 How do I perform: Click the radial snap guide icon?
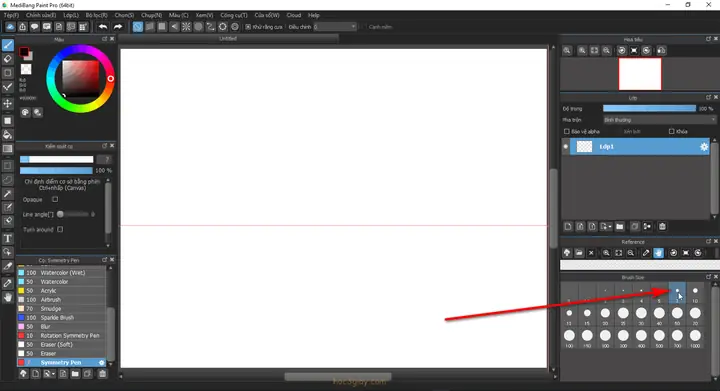click(x=186, y=27)
